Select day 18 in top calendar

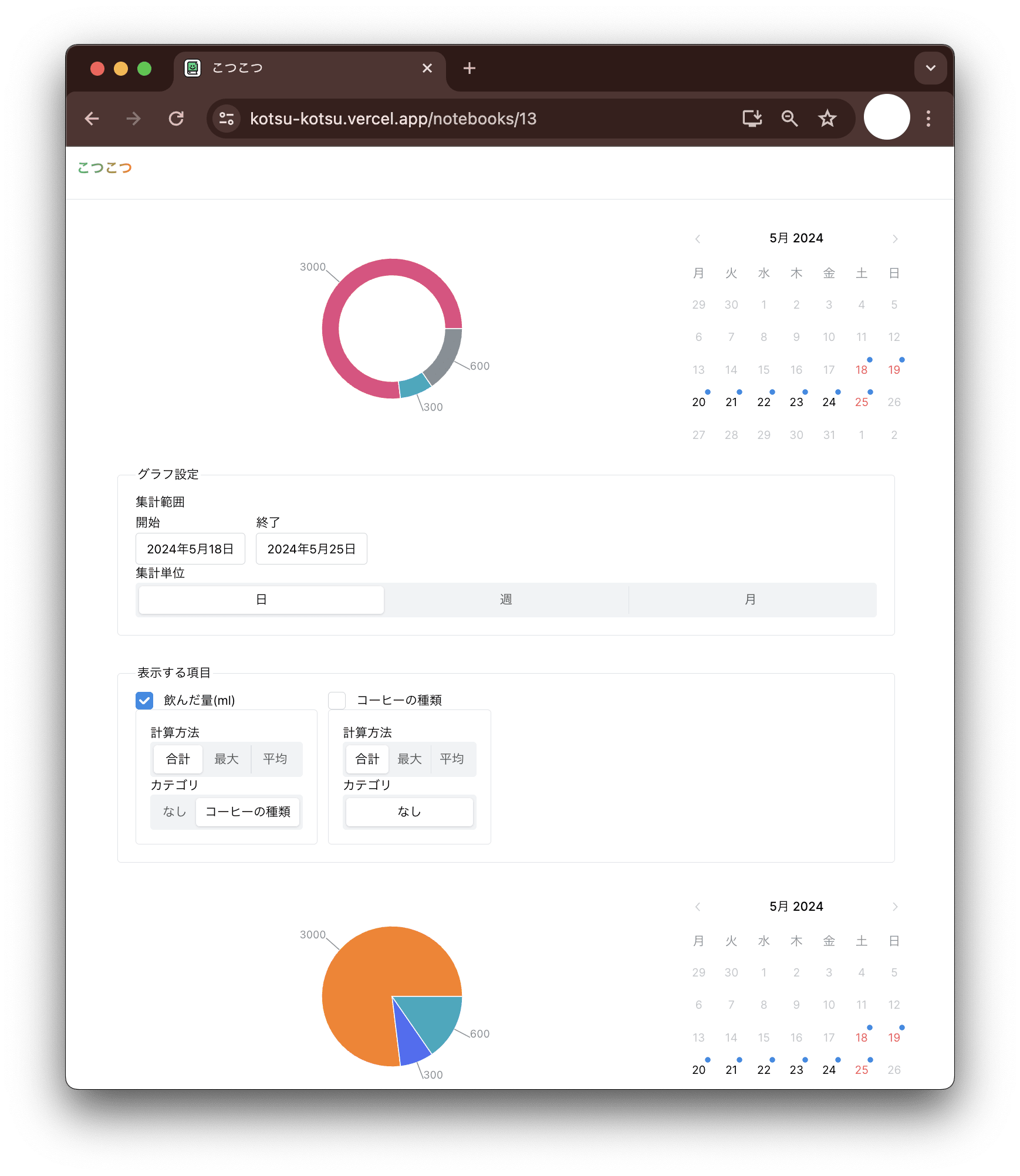click(862, 370)
